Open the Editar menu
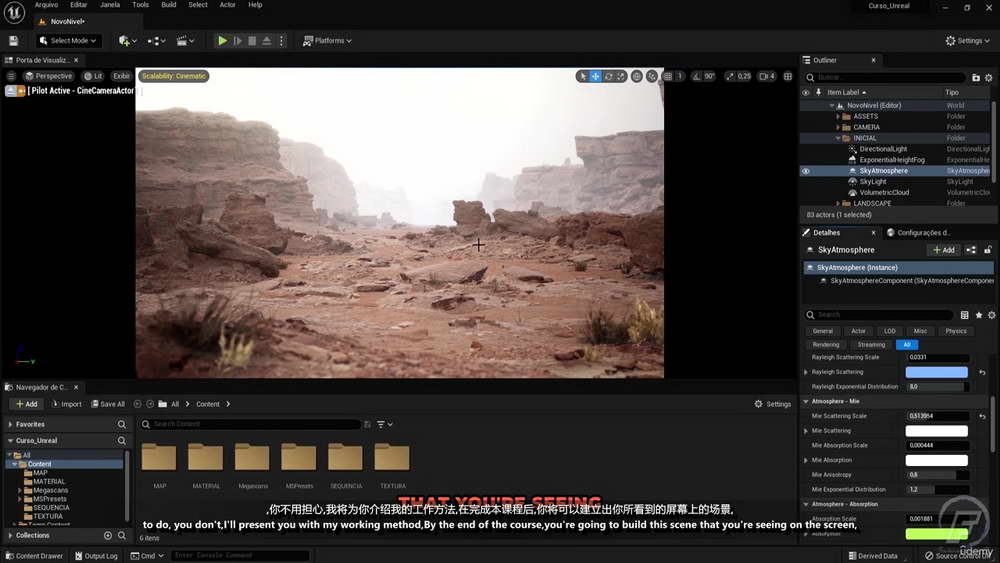The height and width of the screenshot is (563, 1000). point(78,5)
